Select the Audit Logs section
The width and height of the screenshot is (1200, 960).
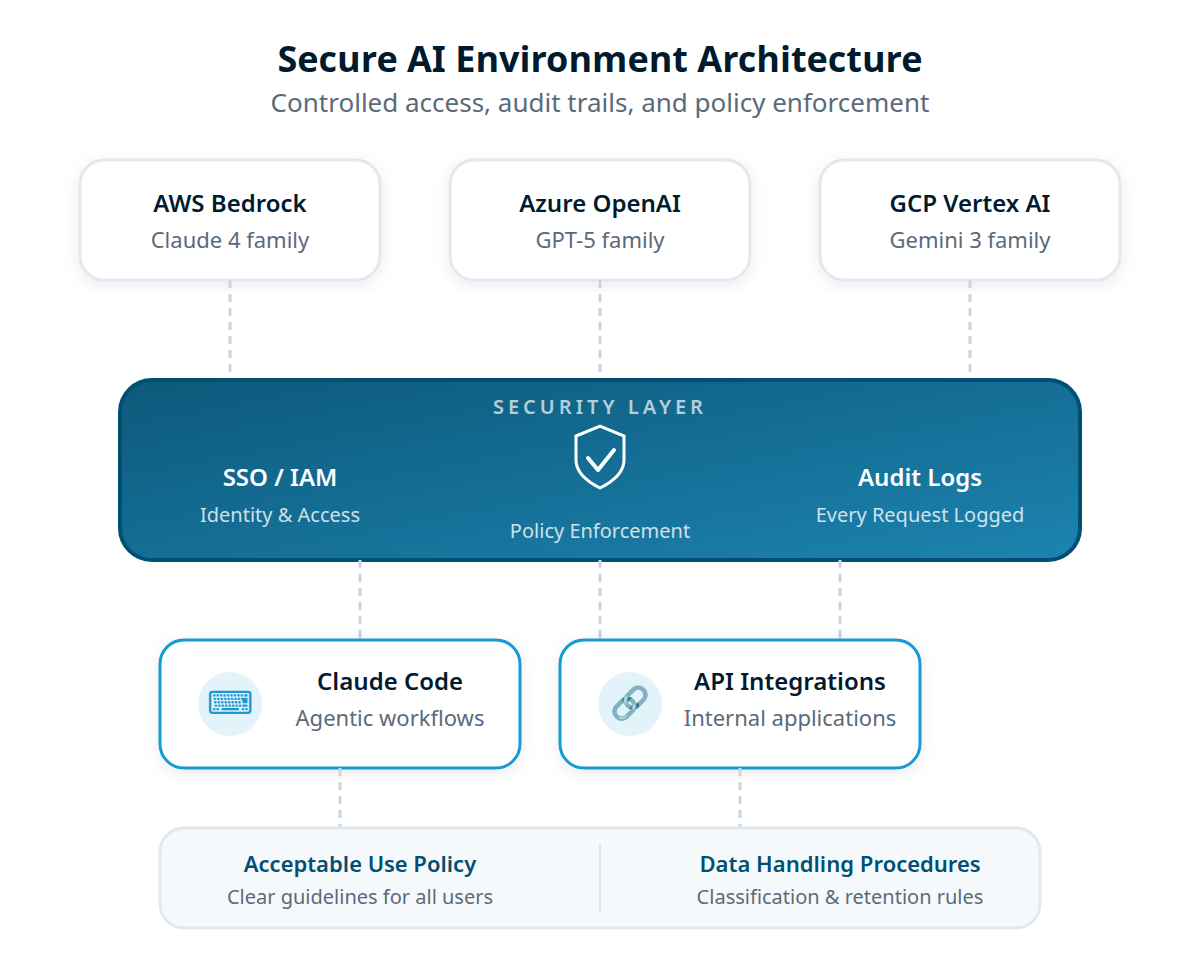919,478
